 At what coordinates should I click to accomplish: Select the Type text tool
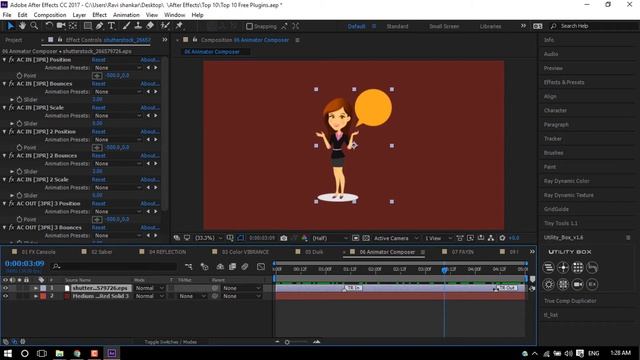tap(111, 26)
